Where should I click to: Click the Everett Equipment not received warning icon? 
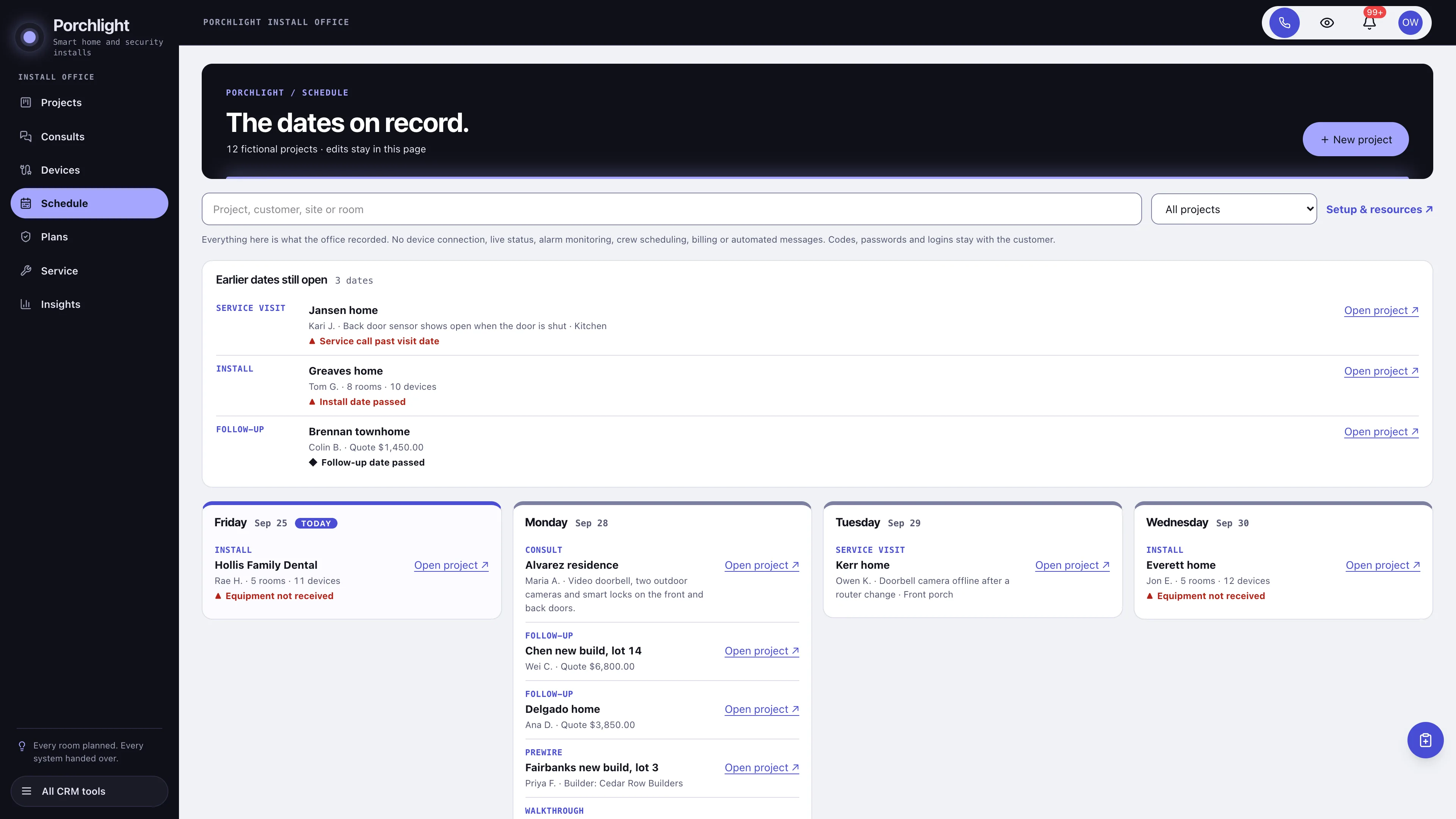tap(1150, 596)
